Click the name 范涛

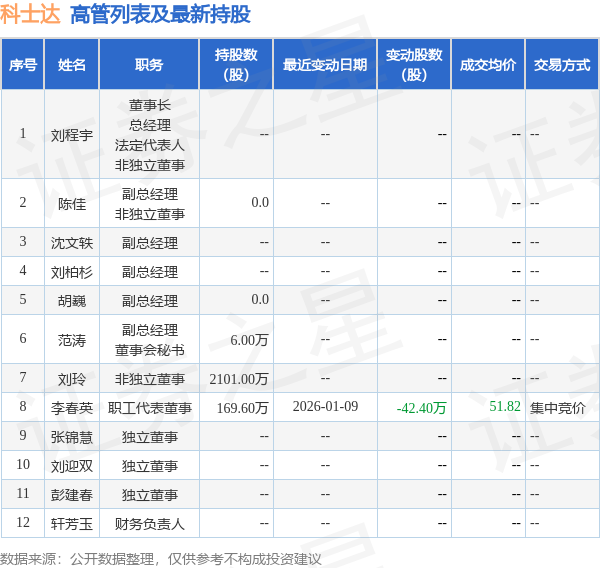pos(72,340)
